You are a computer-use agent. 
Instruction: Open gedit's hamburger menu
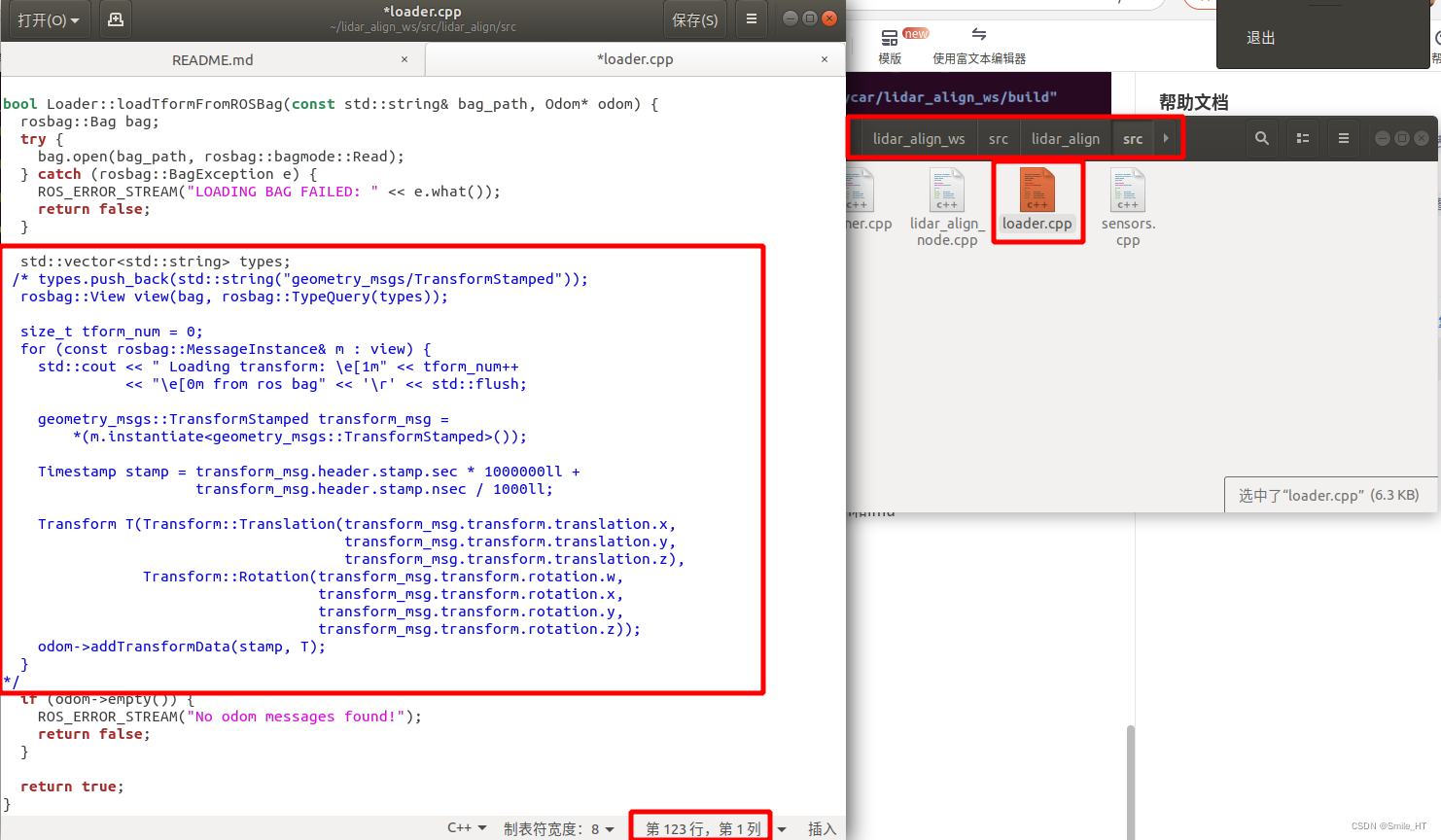(752, 19)
